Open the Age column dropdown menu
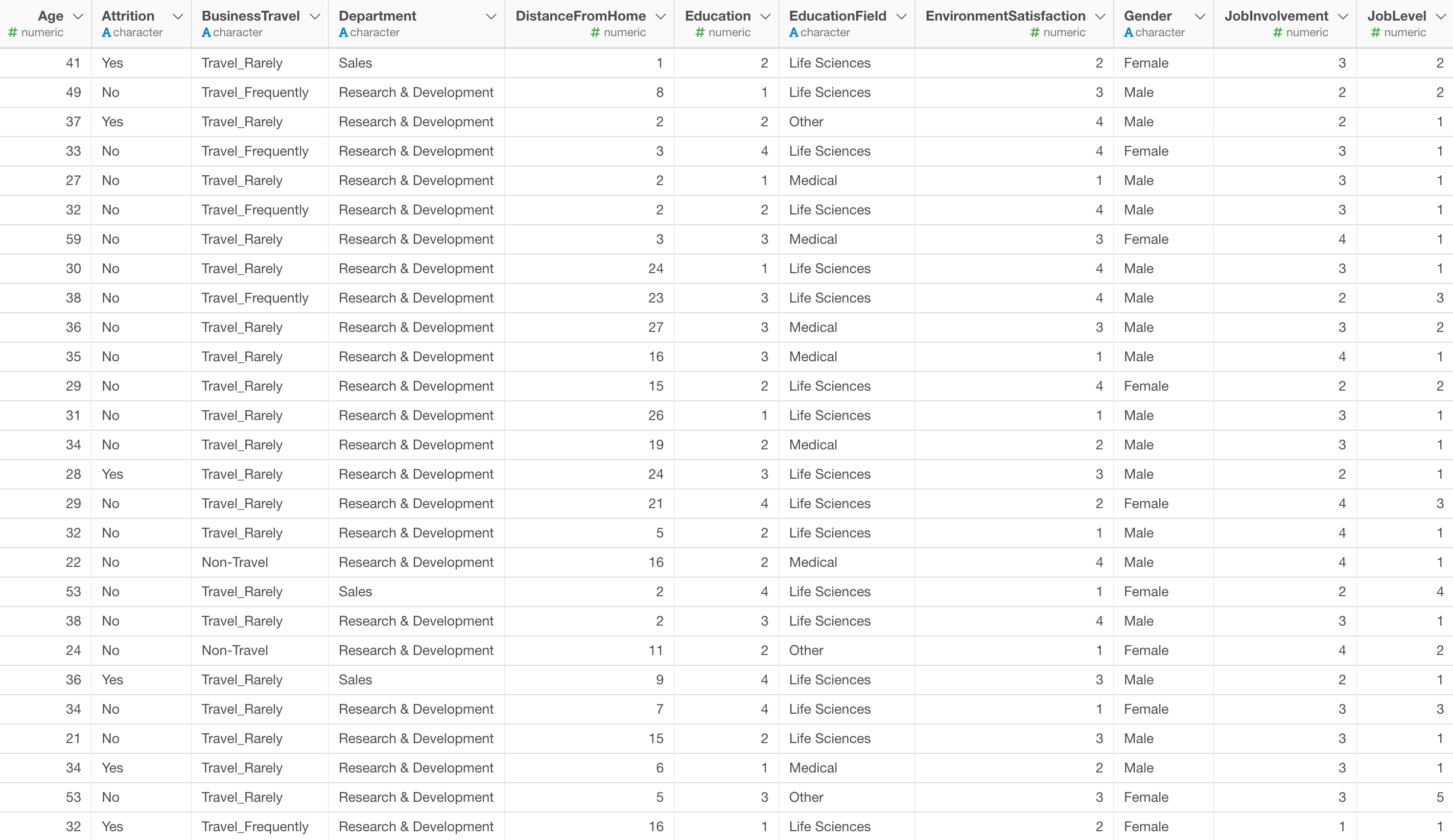The width and height of the screenshot is (1453, 840). coord(78,17)
